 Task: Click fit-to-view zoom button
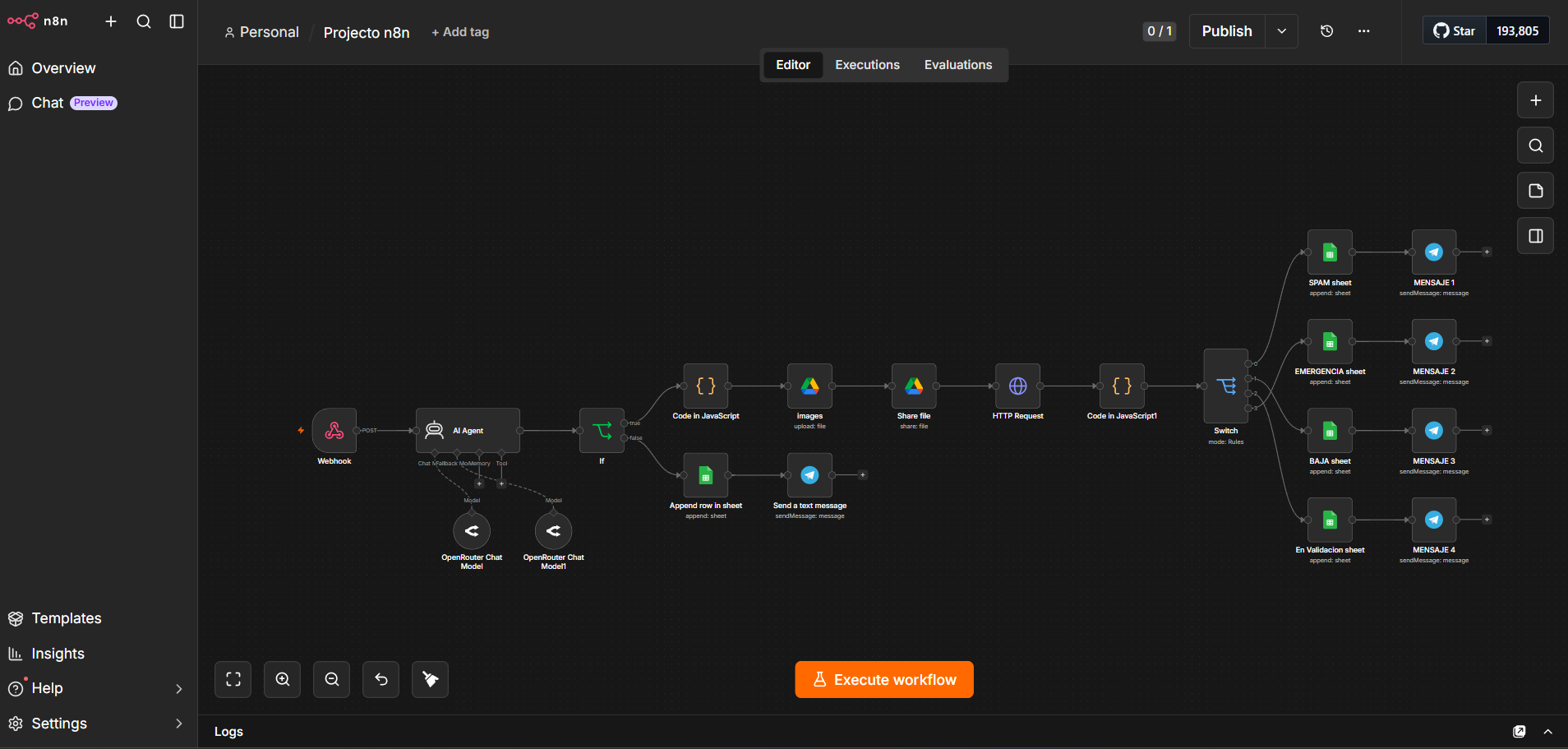tap(233, 679)
